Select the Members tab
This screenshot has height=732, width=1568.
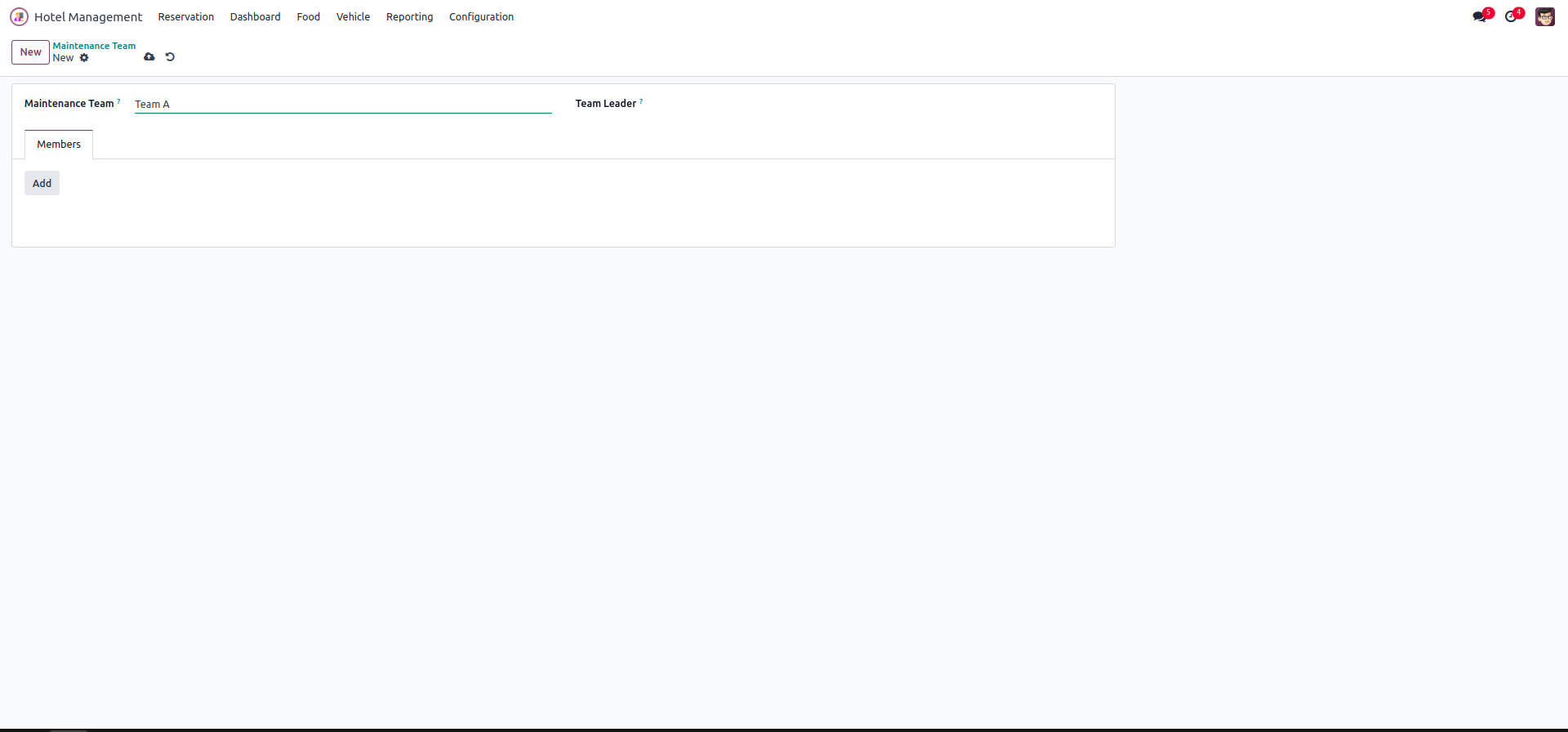(59, 145)
